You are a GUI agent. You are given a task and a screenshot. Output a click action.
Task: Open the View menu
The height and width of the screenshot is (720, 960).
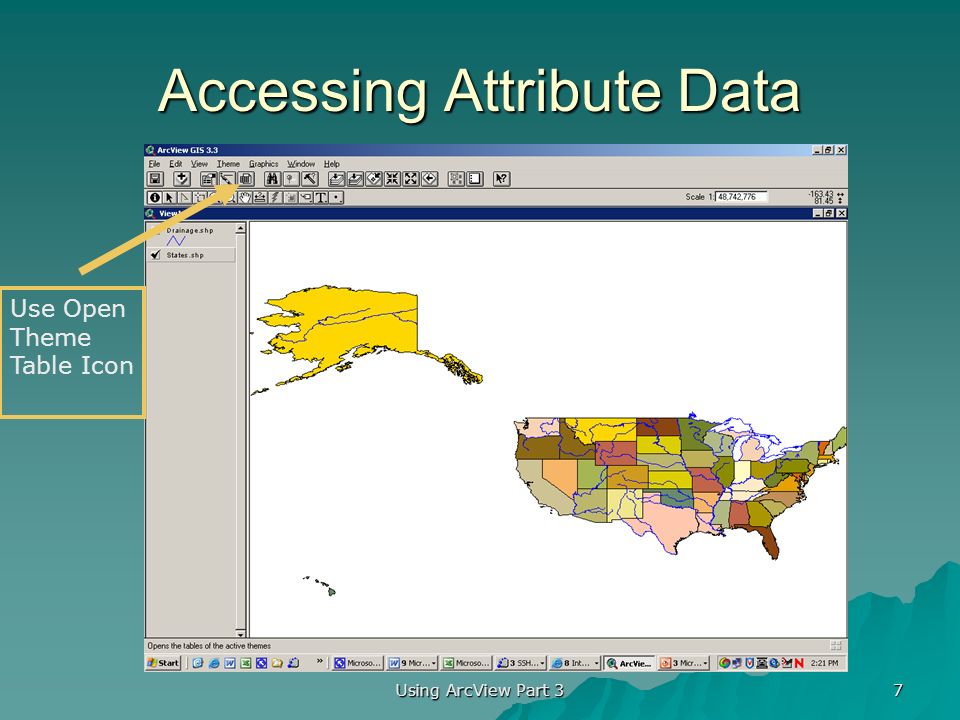pos(199,163)
